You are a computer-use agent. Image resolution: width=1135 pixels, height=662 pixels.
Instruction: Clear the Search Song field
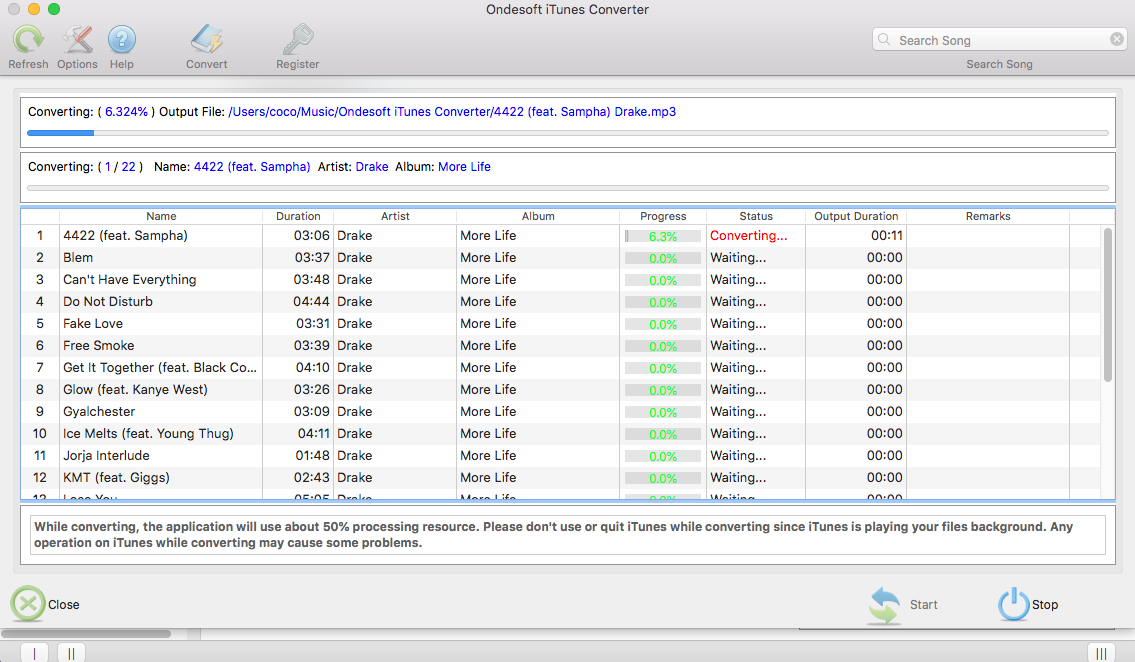[x=1117, y=39]
